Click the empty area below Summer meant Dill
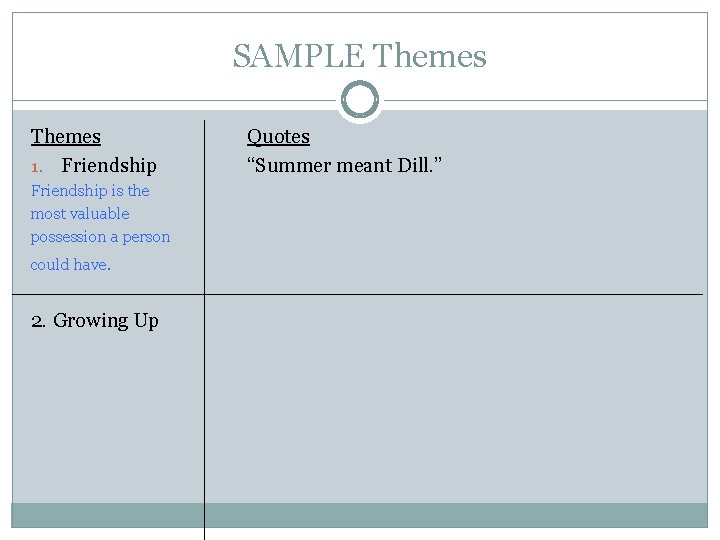Screen dimensions: 720x540 point(456,234)
